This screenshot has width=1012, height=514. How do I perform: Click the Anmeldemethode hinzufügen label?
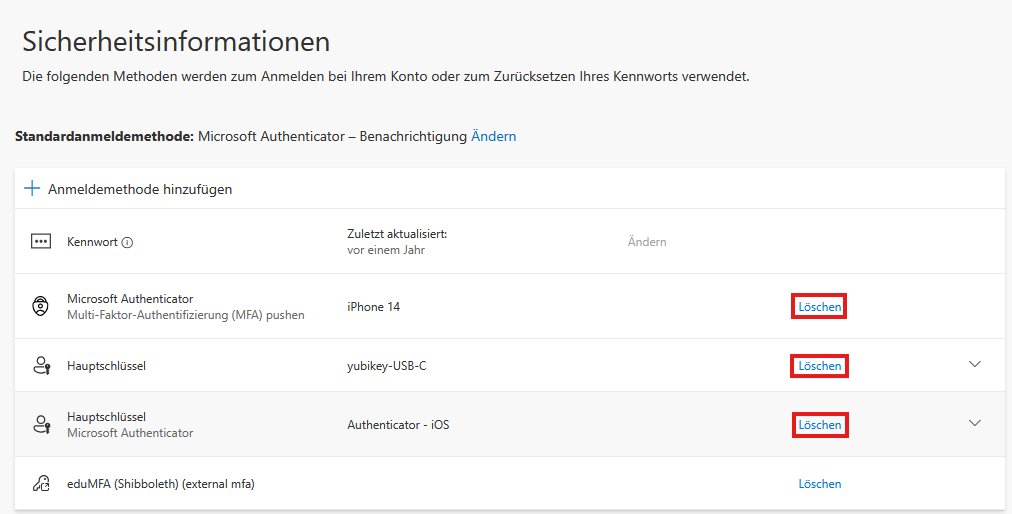coord(140,189)
